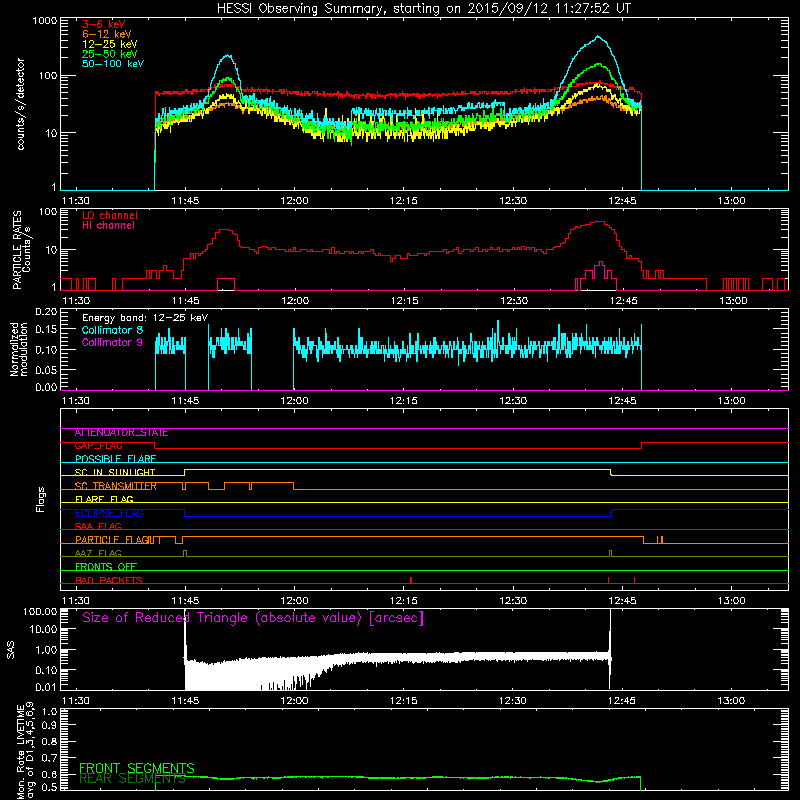Click the 12:15 tick under the flags panel
The height and width of the screenshot is (800, 800).
(x=404, y=601)
